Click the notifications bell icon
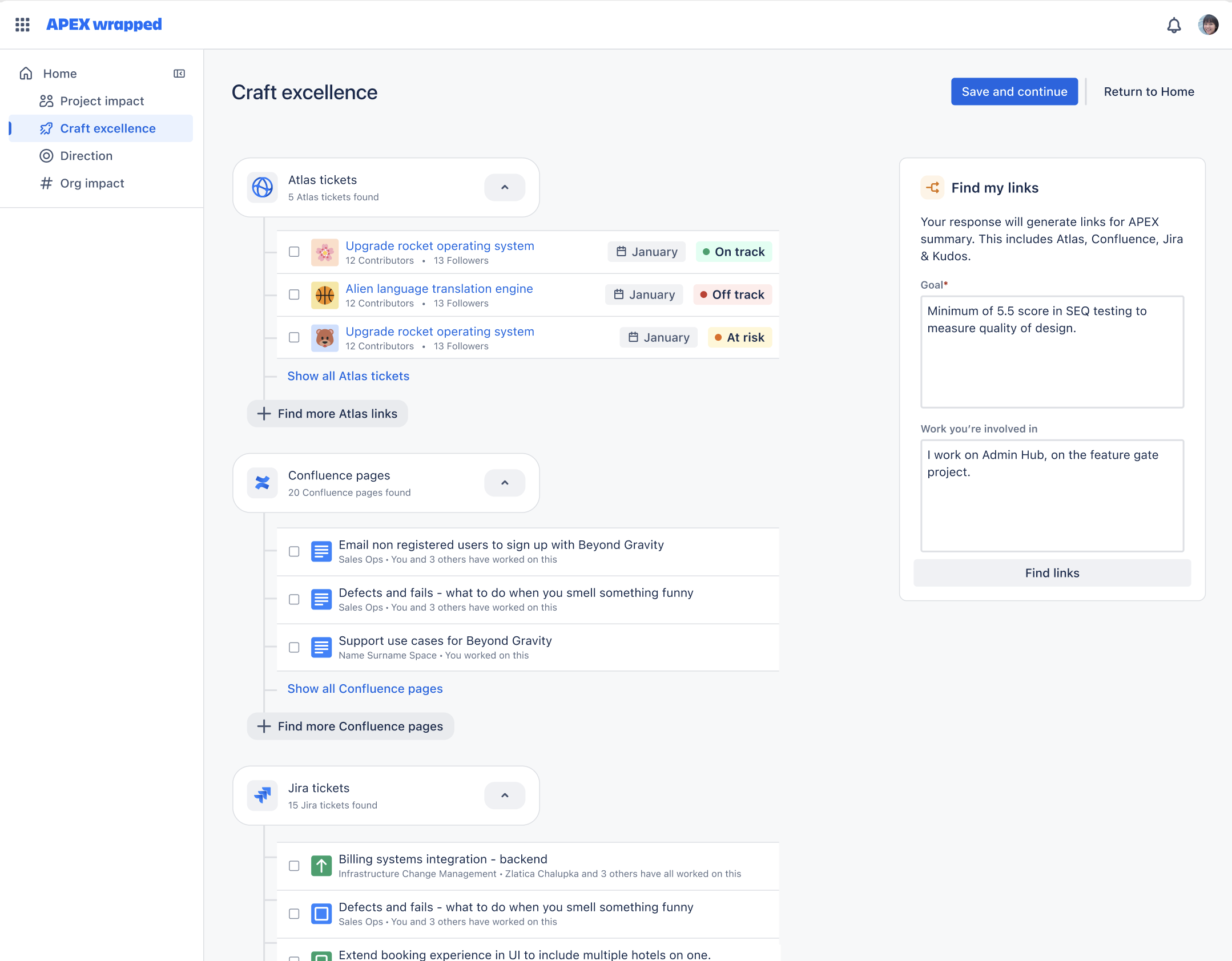This screenshot has width=1232, height=961. point(1174,25)
